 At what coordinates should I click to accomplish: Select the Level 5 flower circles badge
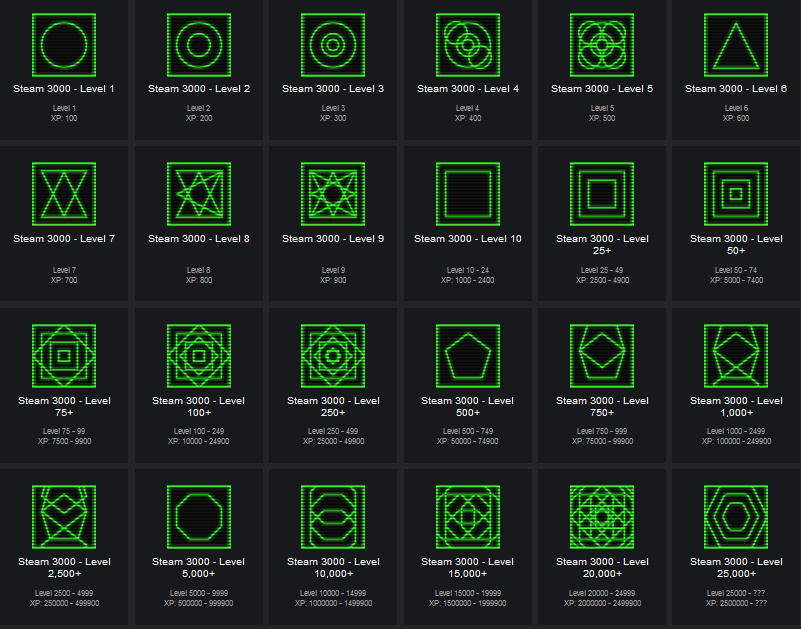[x=602, y=45]
